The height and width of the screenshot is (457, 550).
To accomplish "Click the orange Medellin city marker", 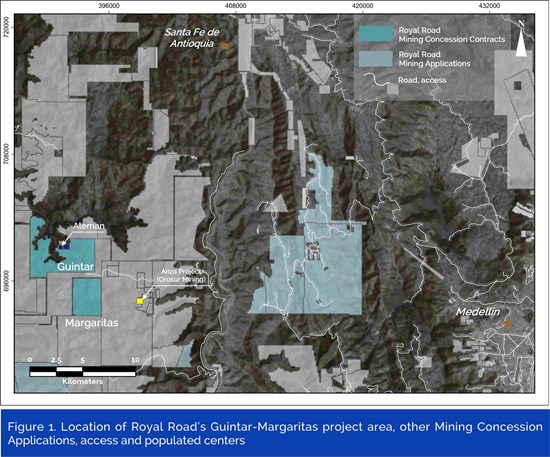I will (x=508, y=324).
